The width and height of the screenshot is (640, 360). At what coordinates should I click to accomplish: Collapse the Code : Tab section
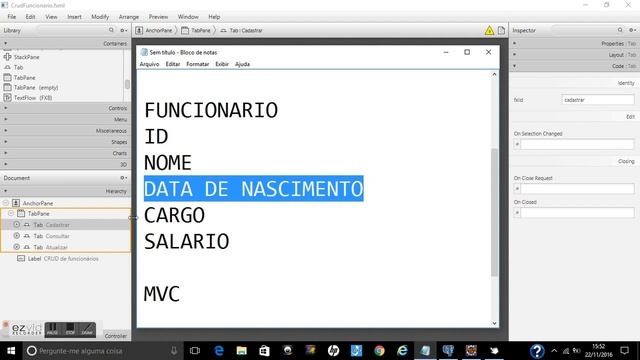pyautogui.click(x=575, y=66)
